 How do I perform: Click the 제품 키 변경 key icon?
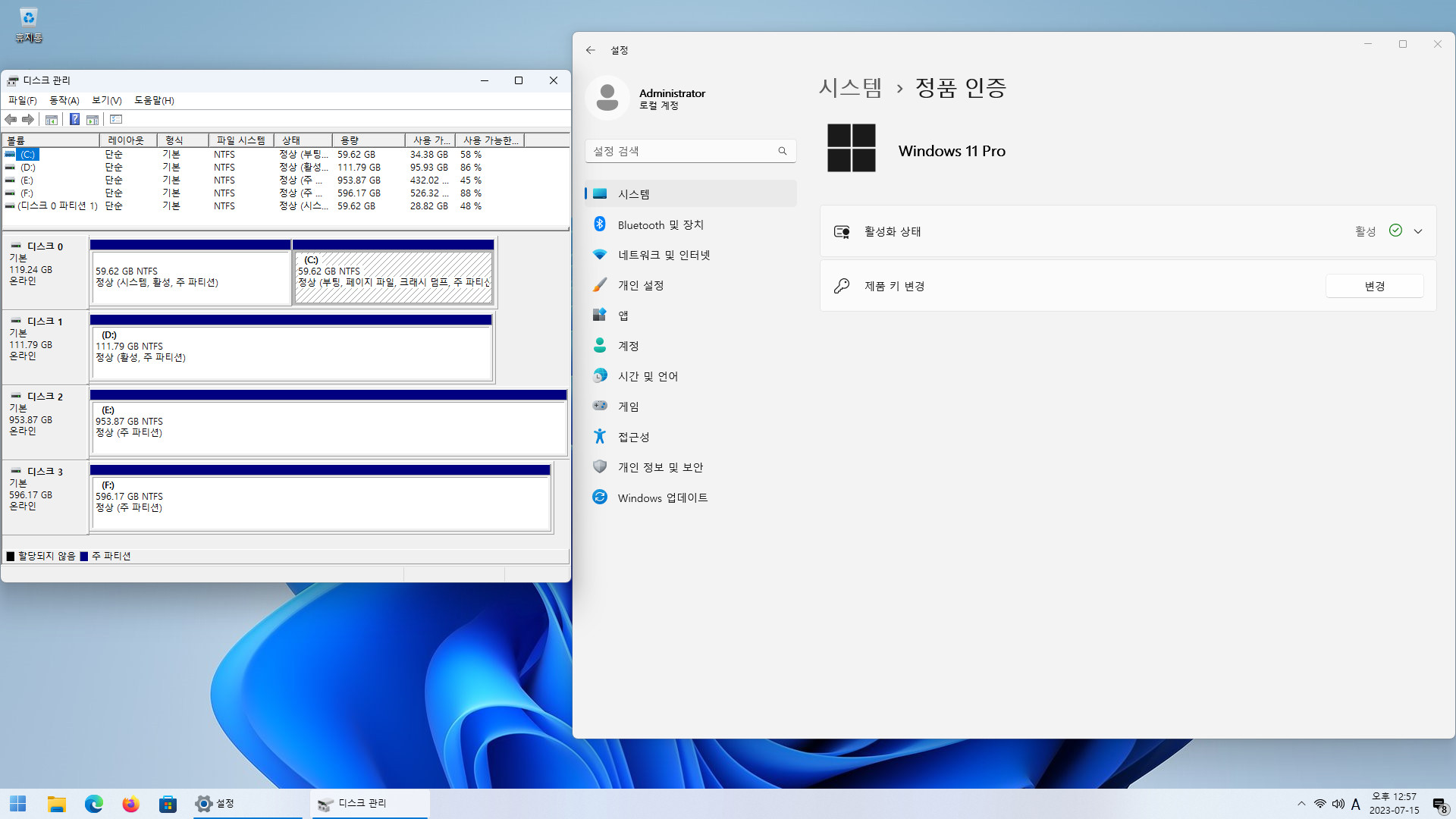[x=842, y=286]
